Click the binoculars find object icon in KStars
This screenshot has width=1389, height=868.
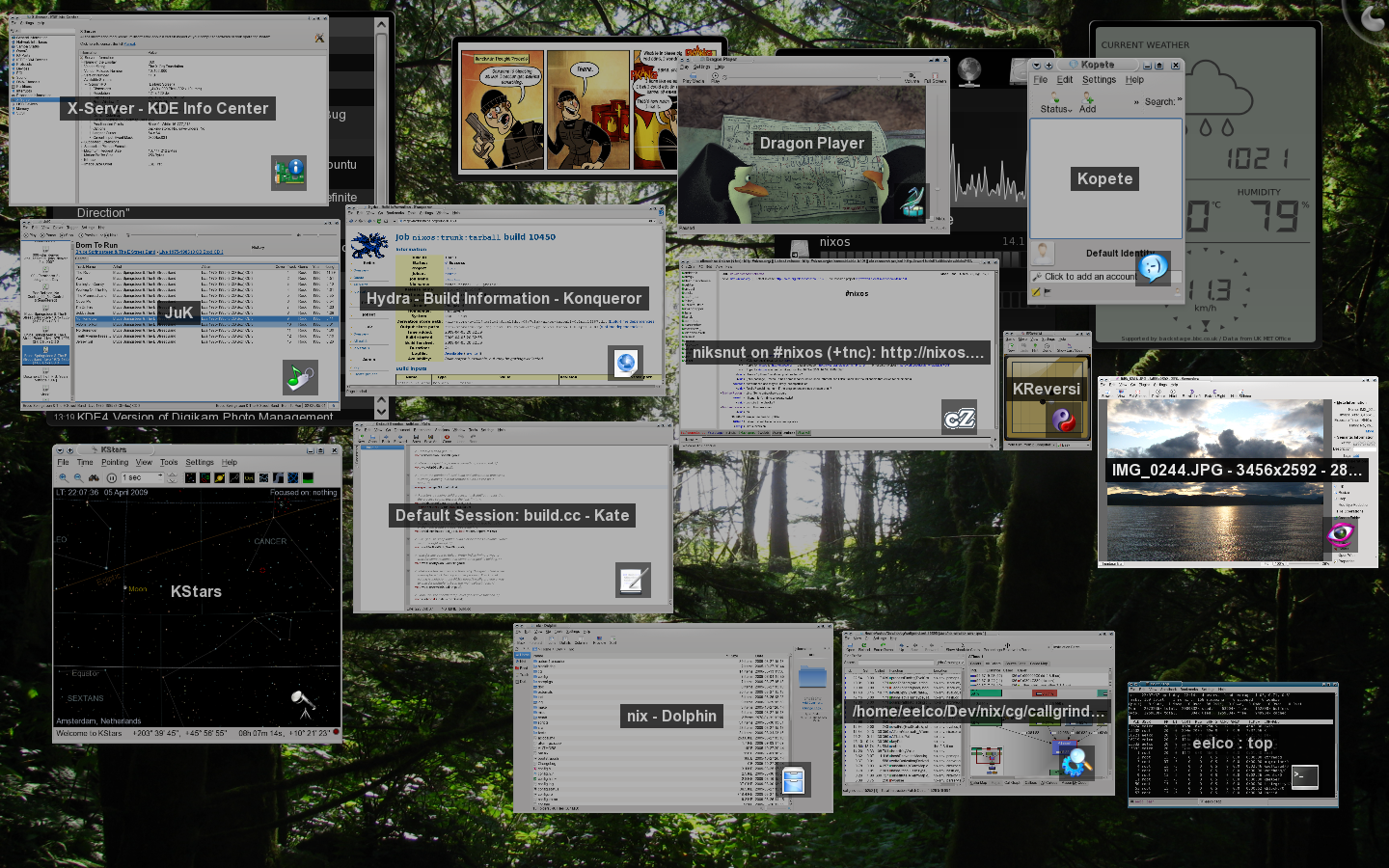click(94, 477)
